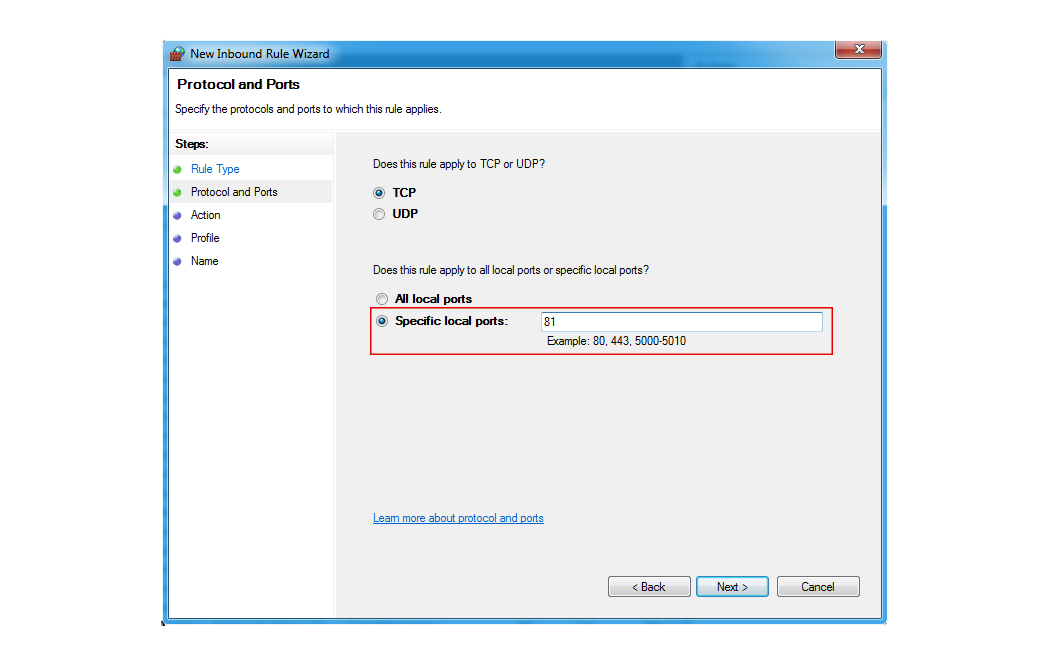Image resolution: width=1049 pixels, height=665 pixels.
Task: Click the 'Protocol and Ports' heading
Action: [238, 84]
